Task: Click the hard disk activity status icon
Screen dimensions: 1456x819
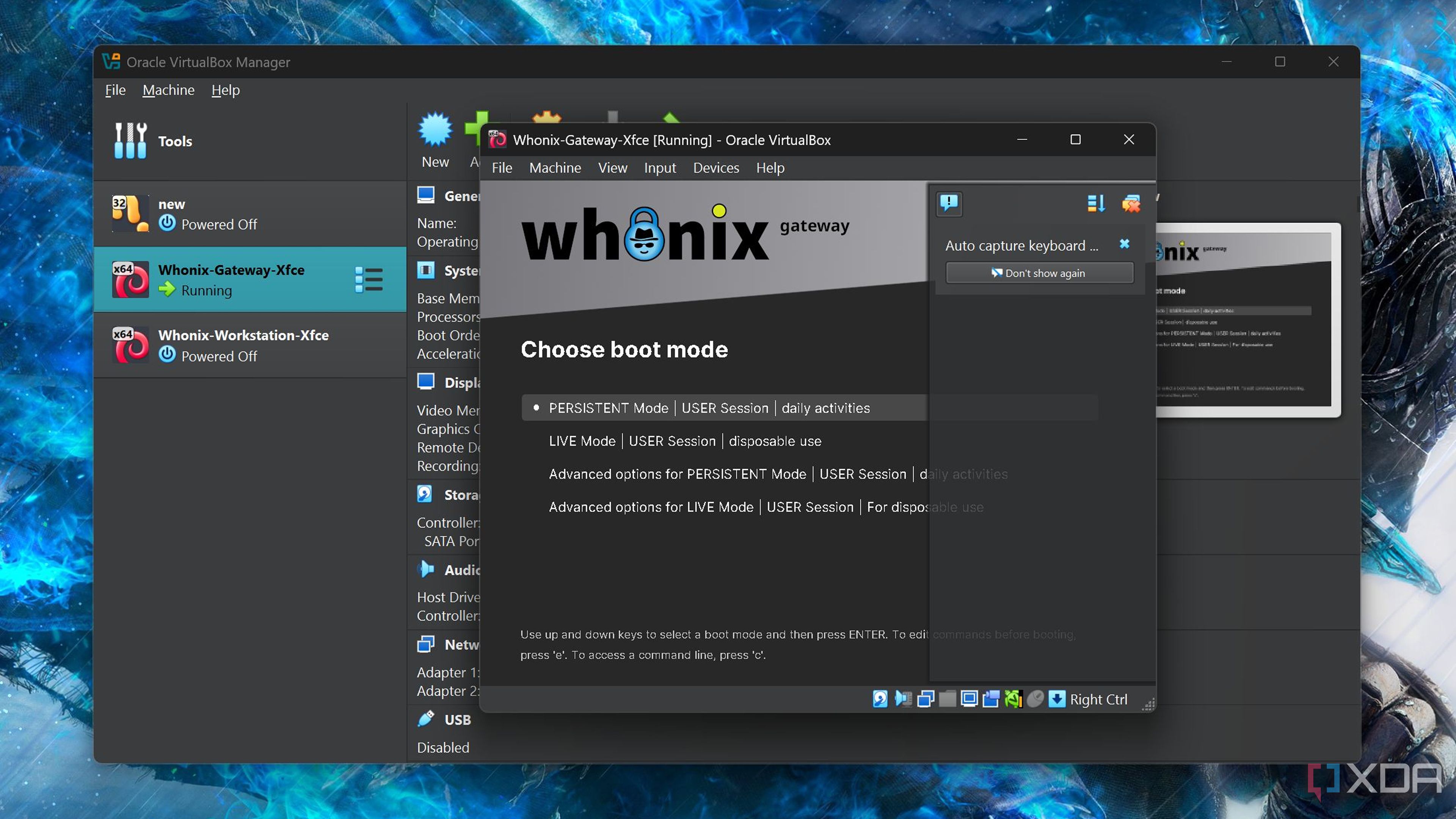Action: (880, 699)
